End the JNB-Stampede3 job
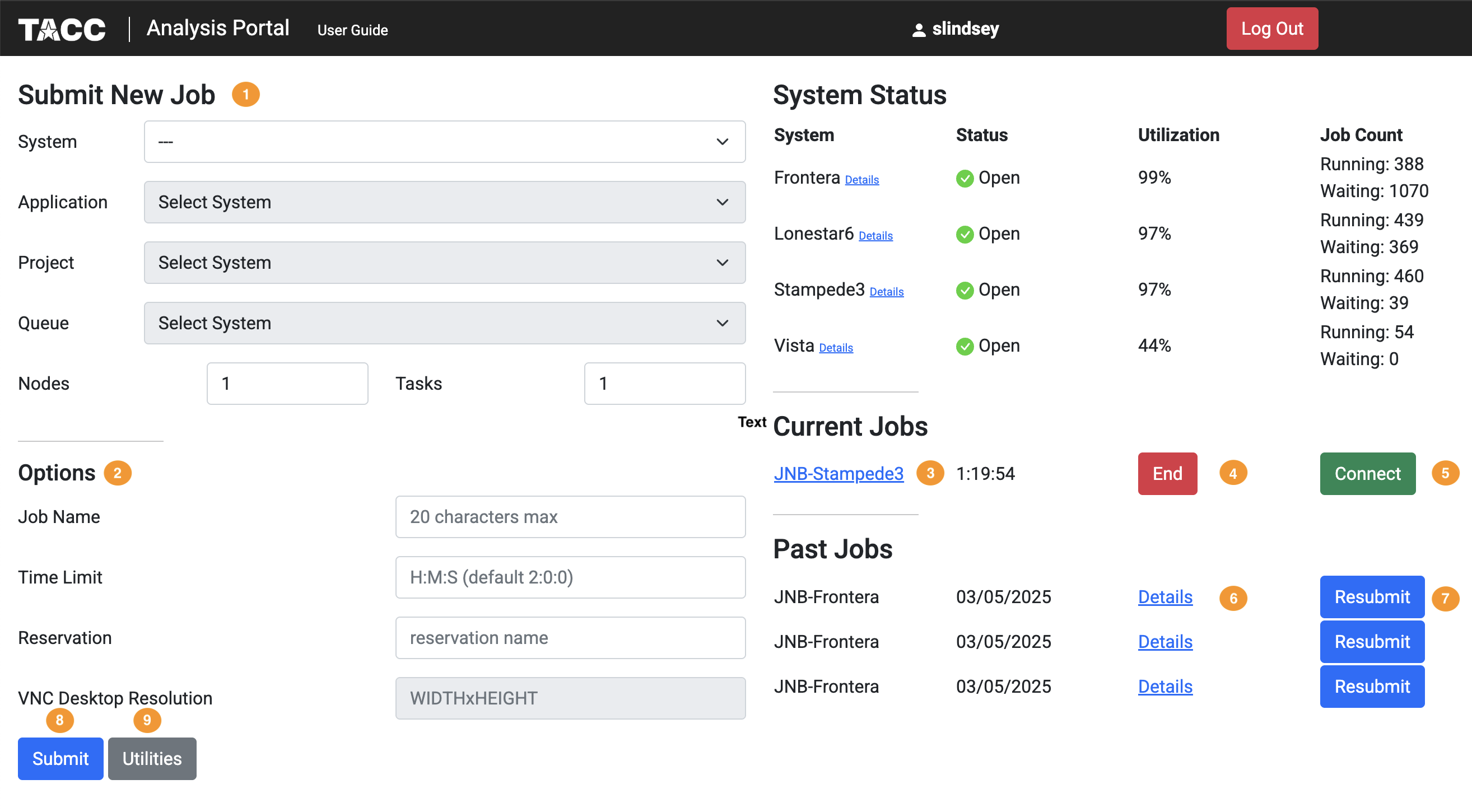Image resolution: width=1472 pixels, height=812 pixels. click(x=1167, y=474)
